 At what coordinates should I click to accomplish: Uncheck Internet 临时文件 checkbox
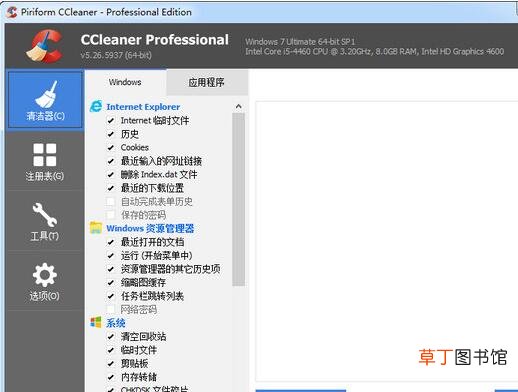[x=111, y=120]
